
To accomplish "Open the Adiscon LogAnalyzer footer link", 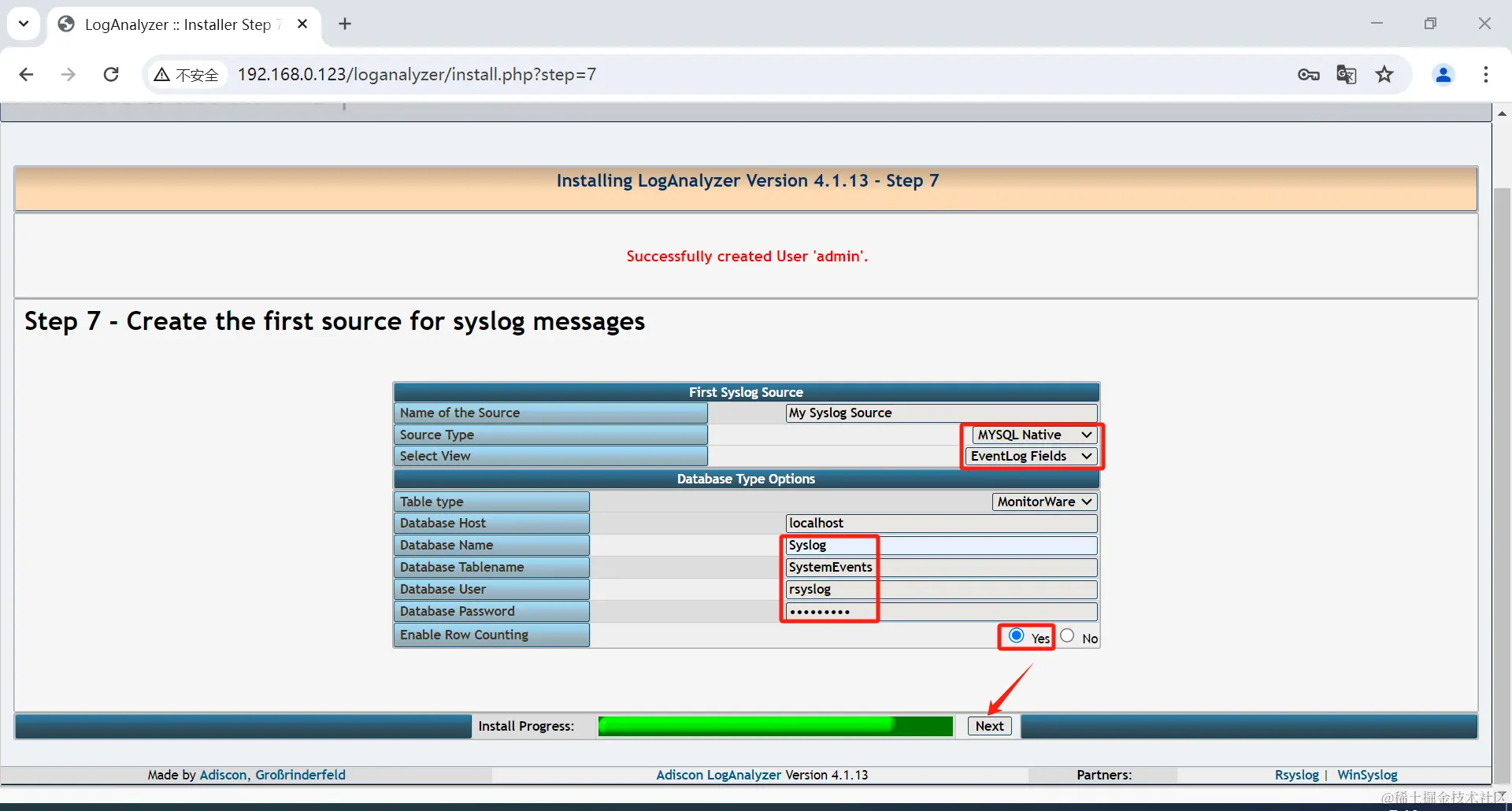I will click(719, 775).
